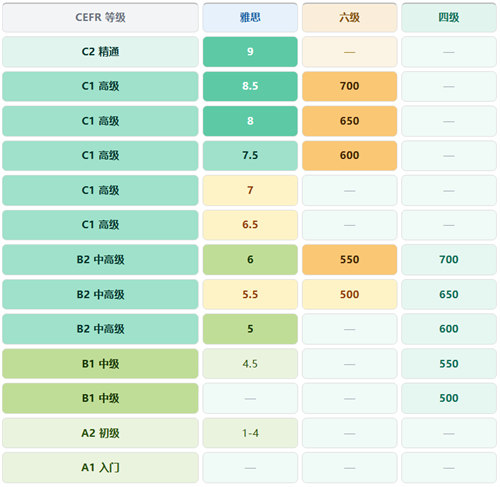
Task: Click the 四级 dash cell in C2 row
Action: click(449, 52)
